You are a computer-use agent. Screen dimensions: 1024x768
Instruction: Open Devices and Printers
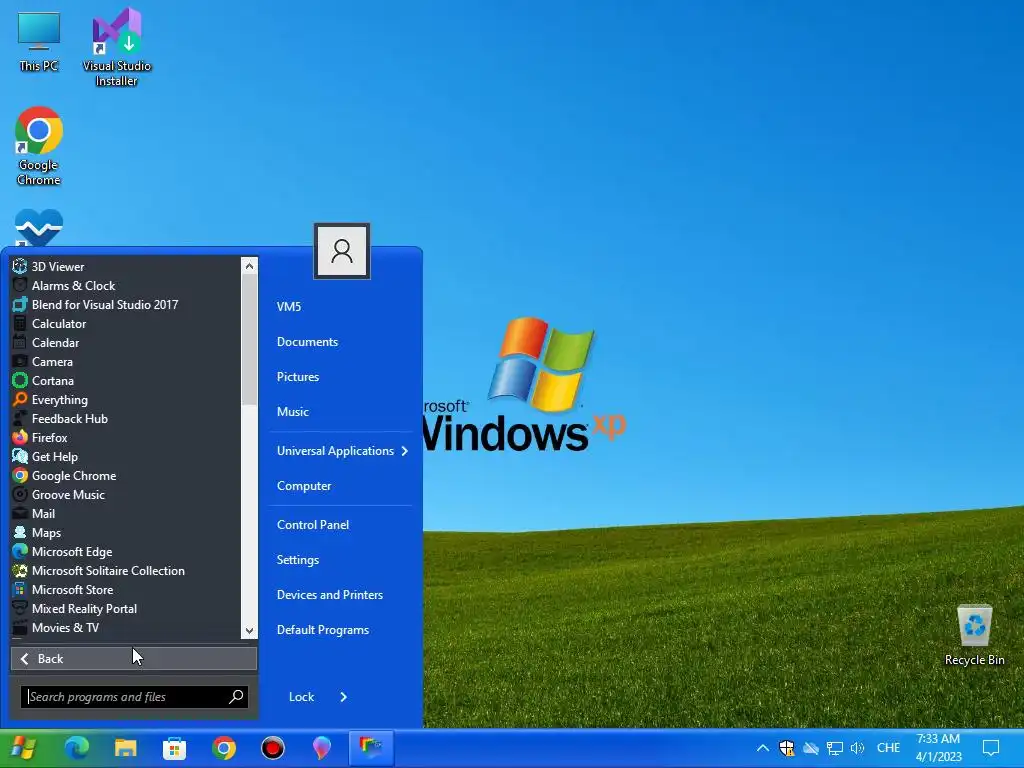pos(330,595)
